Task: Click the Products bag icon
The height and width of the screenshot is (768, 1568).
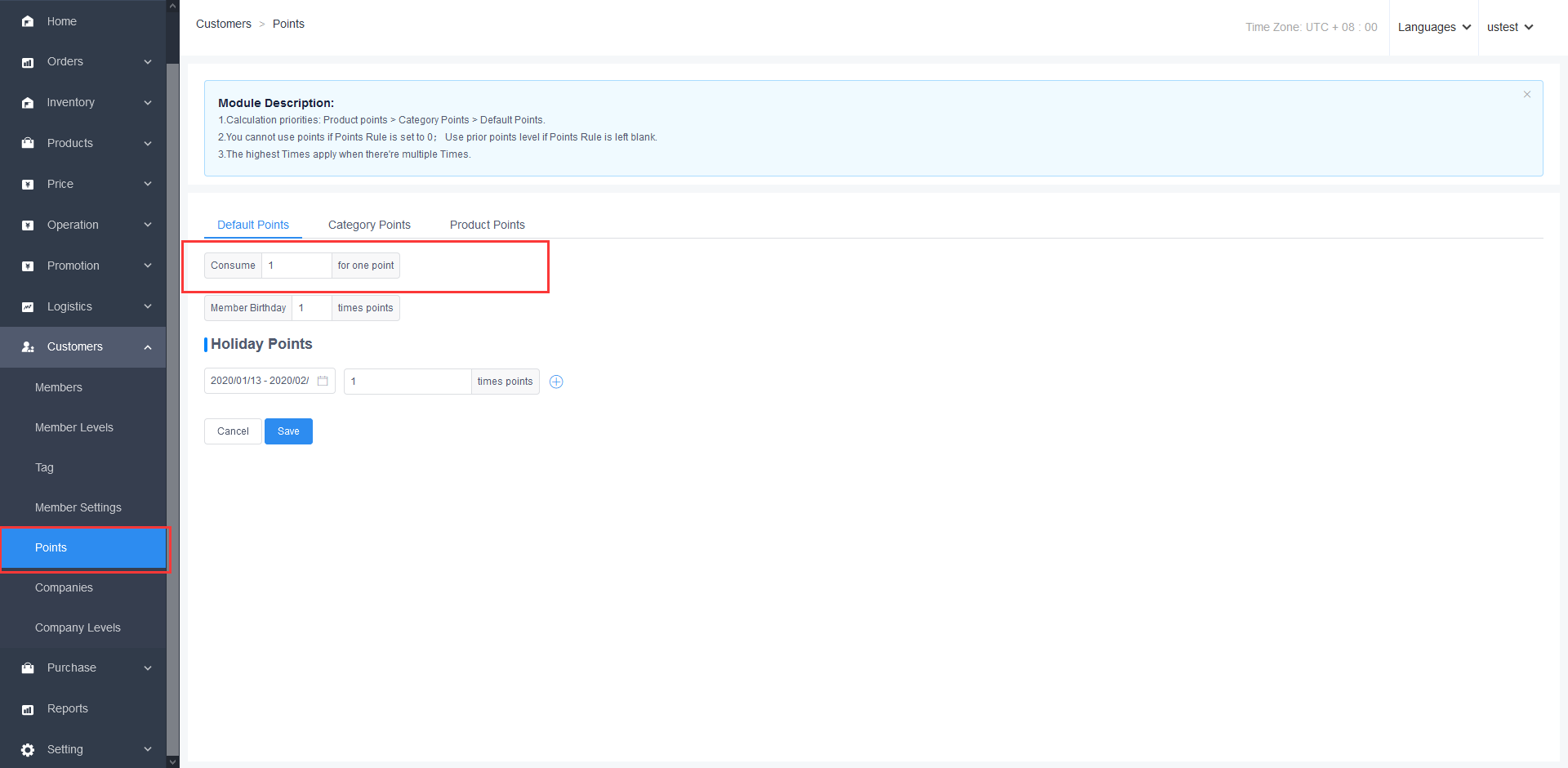Action: pyautogui.click(x=28, y=144)
